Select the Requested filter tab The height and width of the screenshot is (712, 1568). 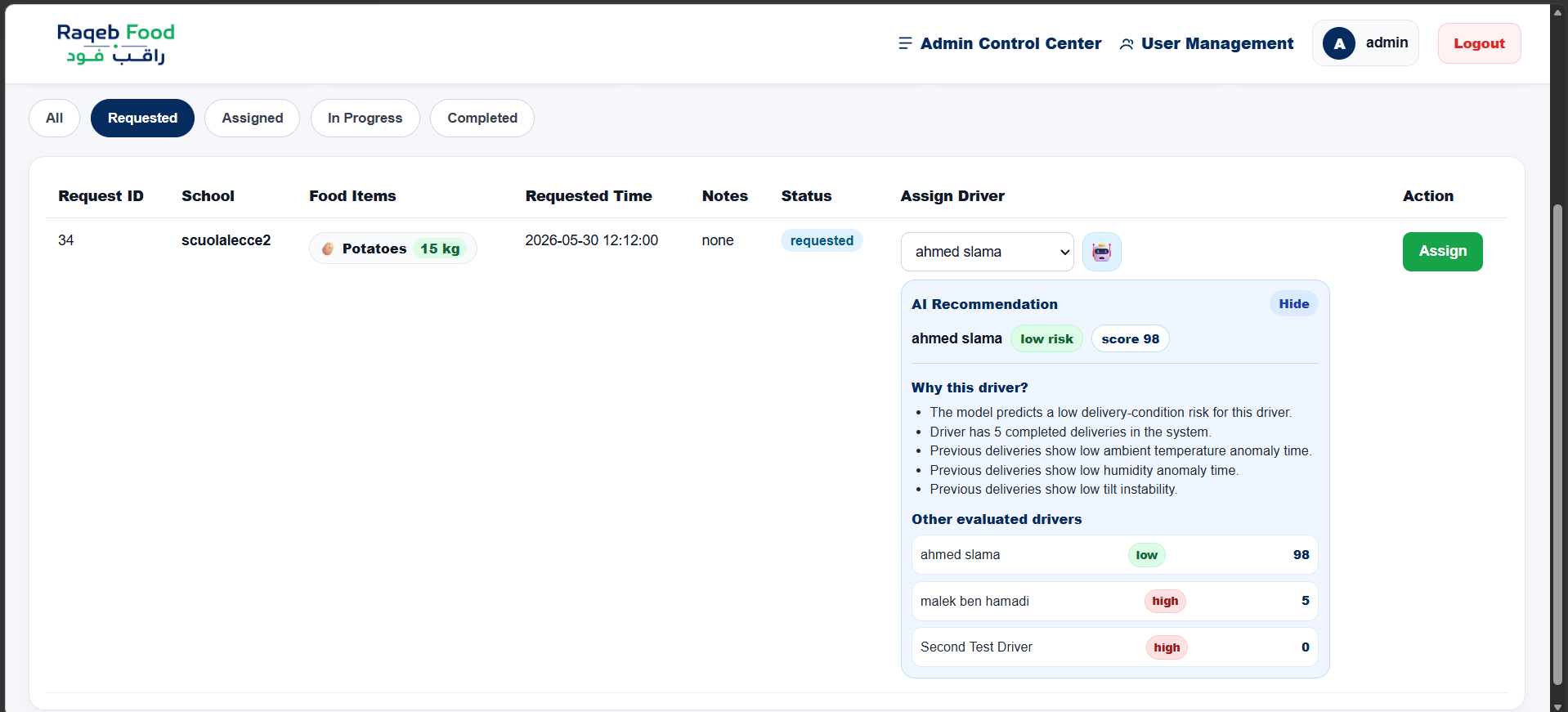coord(142,118)
